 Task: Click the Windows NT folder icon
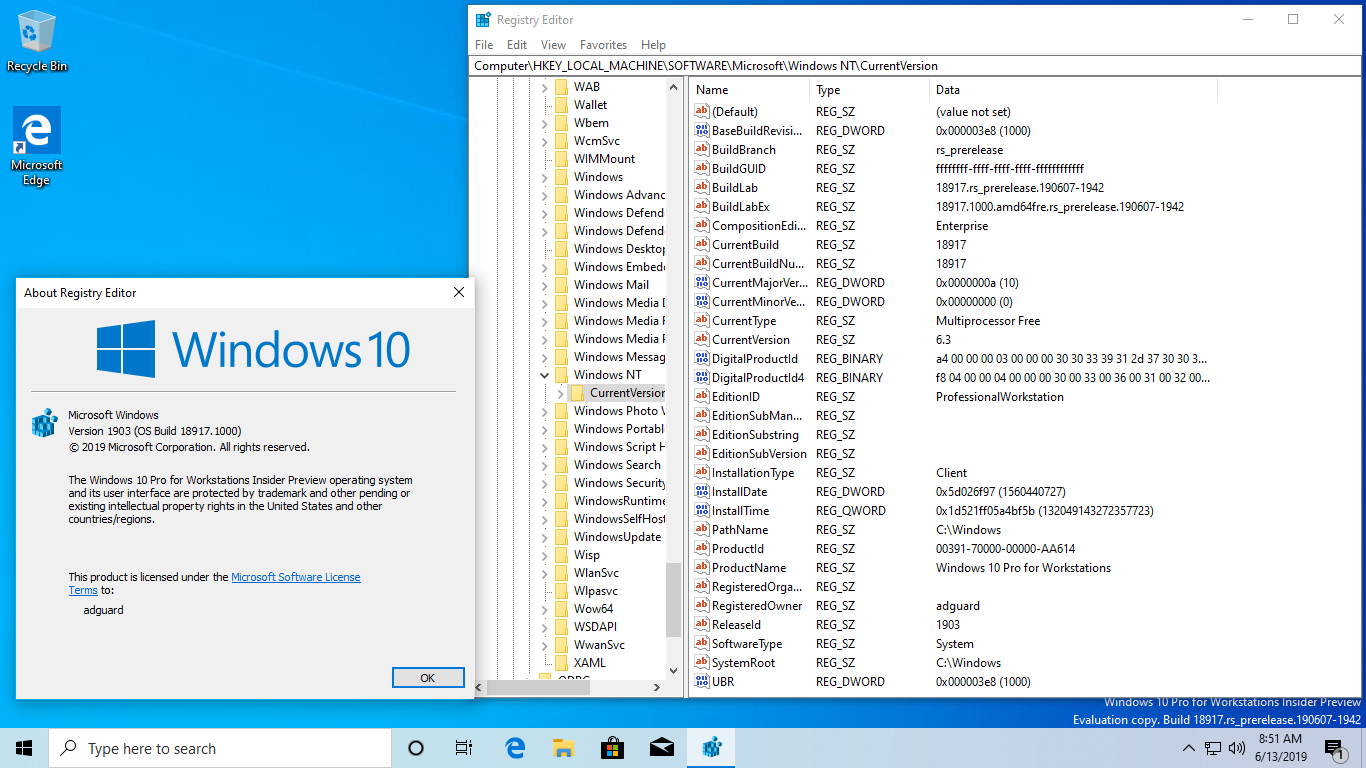[562, 375]
